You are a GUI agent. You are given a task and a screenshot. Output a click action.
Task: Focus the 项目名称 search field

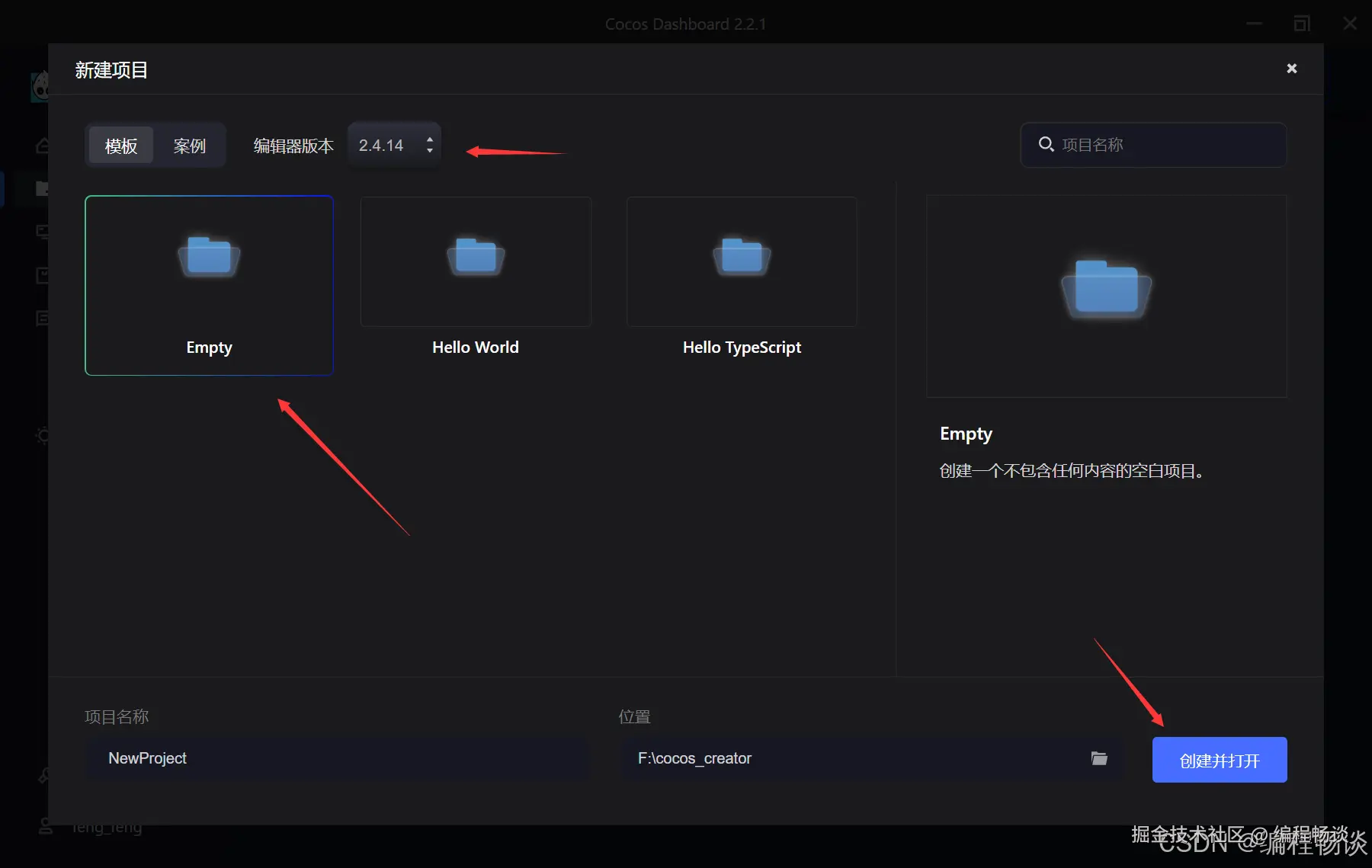tap(1153, 145)
